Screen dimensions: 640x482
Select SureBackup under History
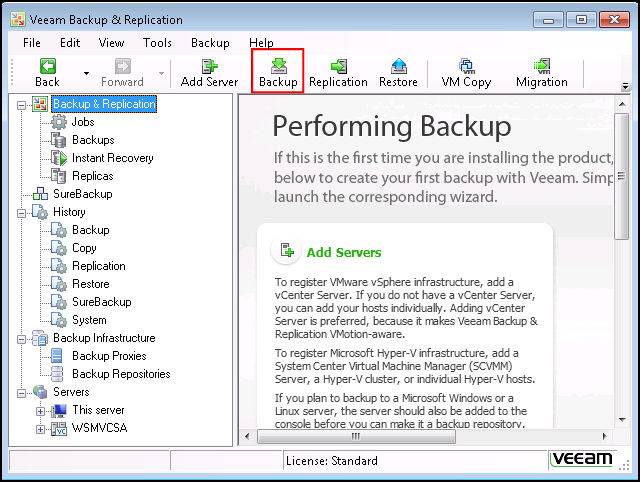click(102, 302)
